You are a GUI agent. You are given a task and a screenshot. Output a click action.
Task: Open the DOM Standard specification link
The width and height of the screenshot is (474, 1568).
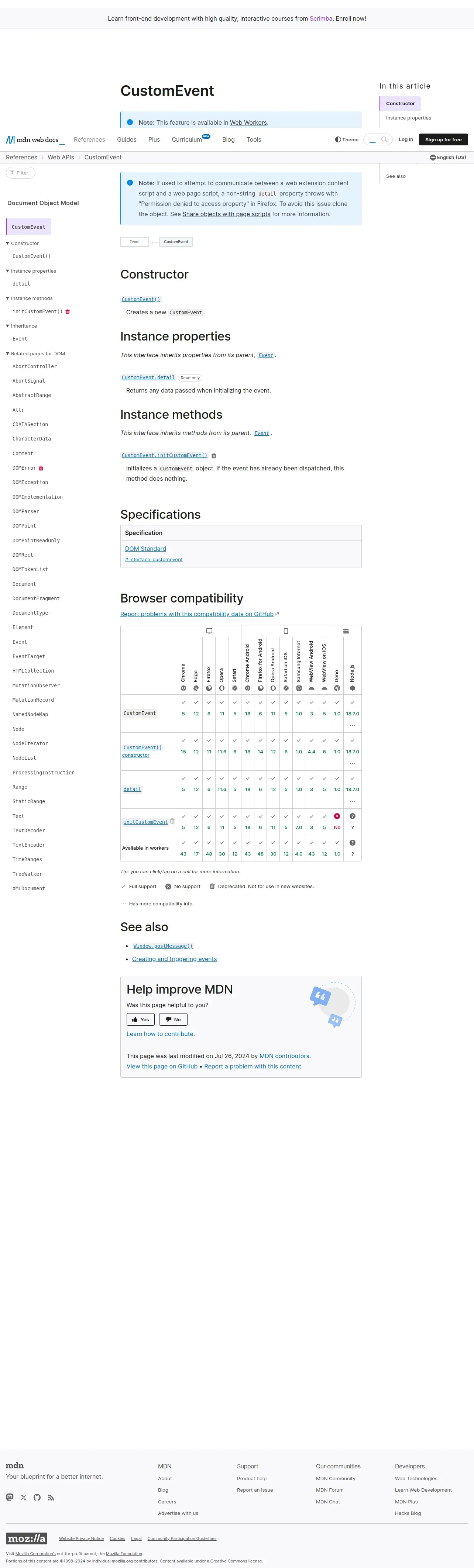point(145,549)
